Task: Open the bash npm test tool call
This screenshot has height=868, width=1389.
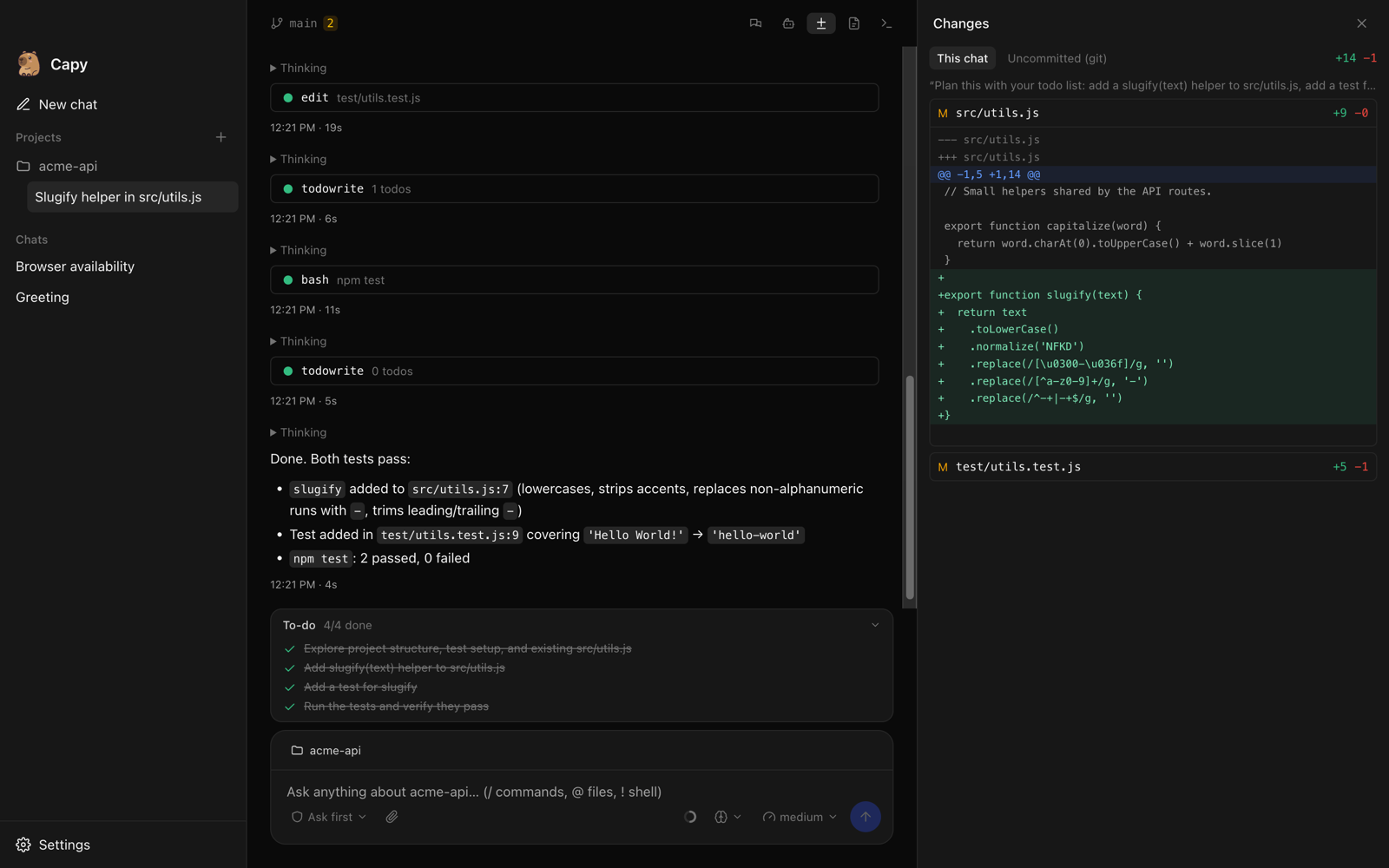Action: [x=575, y=279]
